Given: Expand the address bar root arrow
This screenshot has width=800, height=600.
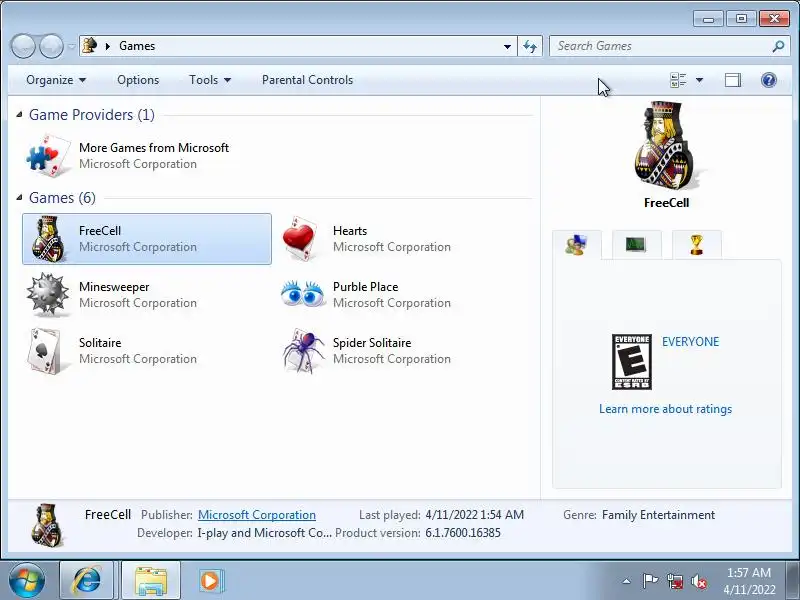Looking at the screenshot, I should [108, 46].
